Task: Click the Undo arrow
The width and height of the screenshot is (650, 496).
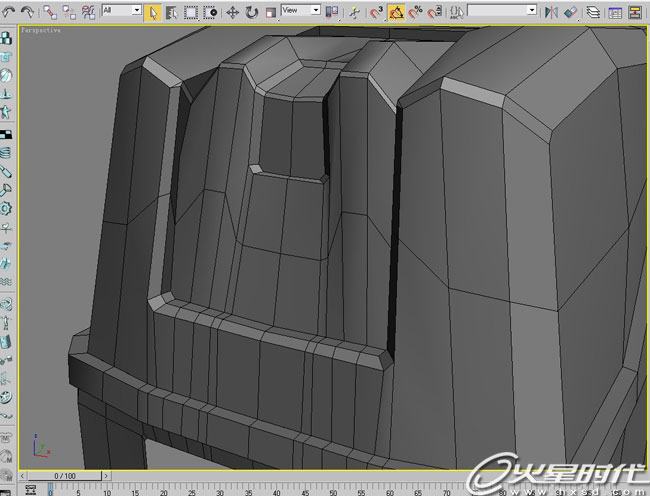Action: [x=8, y=12]
